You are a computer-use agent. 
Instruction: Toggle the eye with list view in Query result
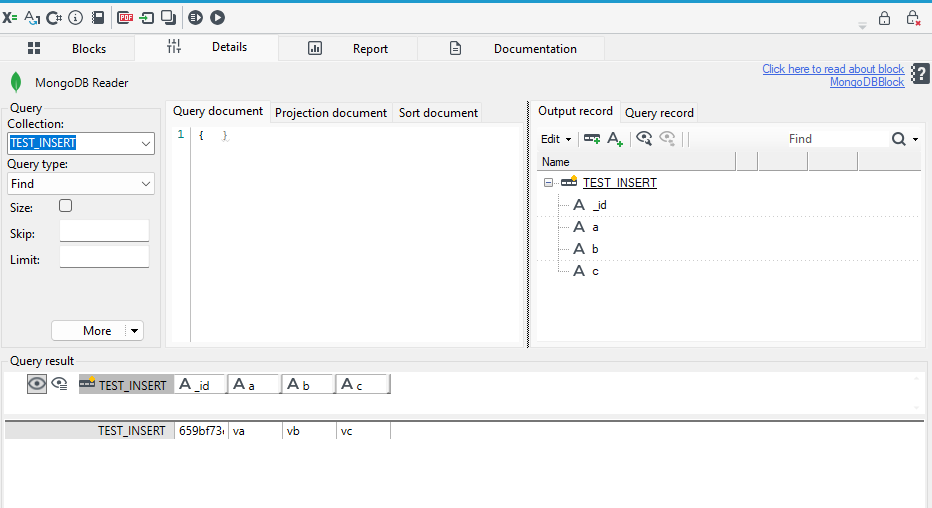(59, 384)
